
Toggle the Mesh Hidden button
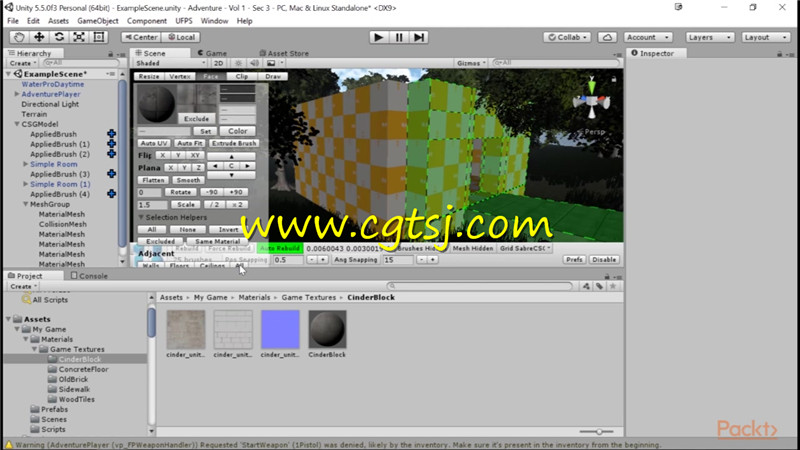click(x=473, y=248)
